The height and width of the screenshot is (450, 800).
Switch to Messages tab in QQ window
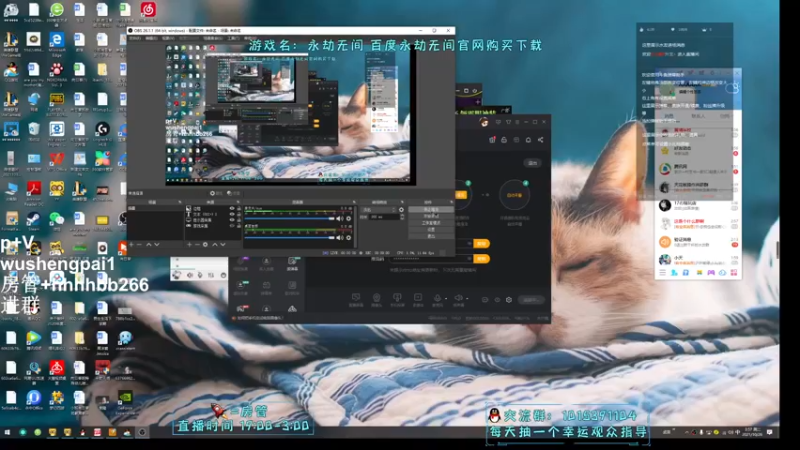tap(669, 116)
